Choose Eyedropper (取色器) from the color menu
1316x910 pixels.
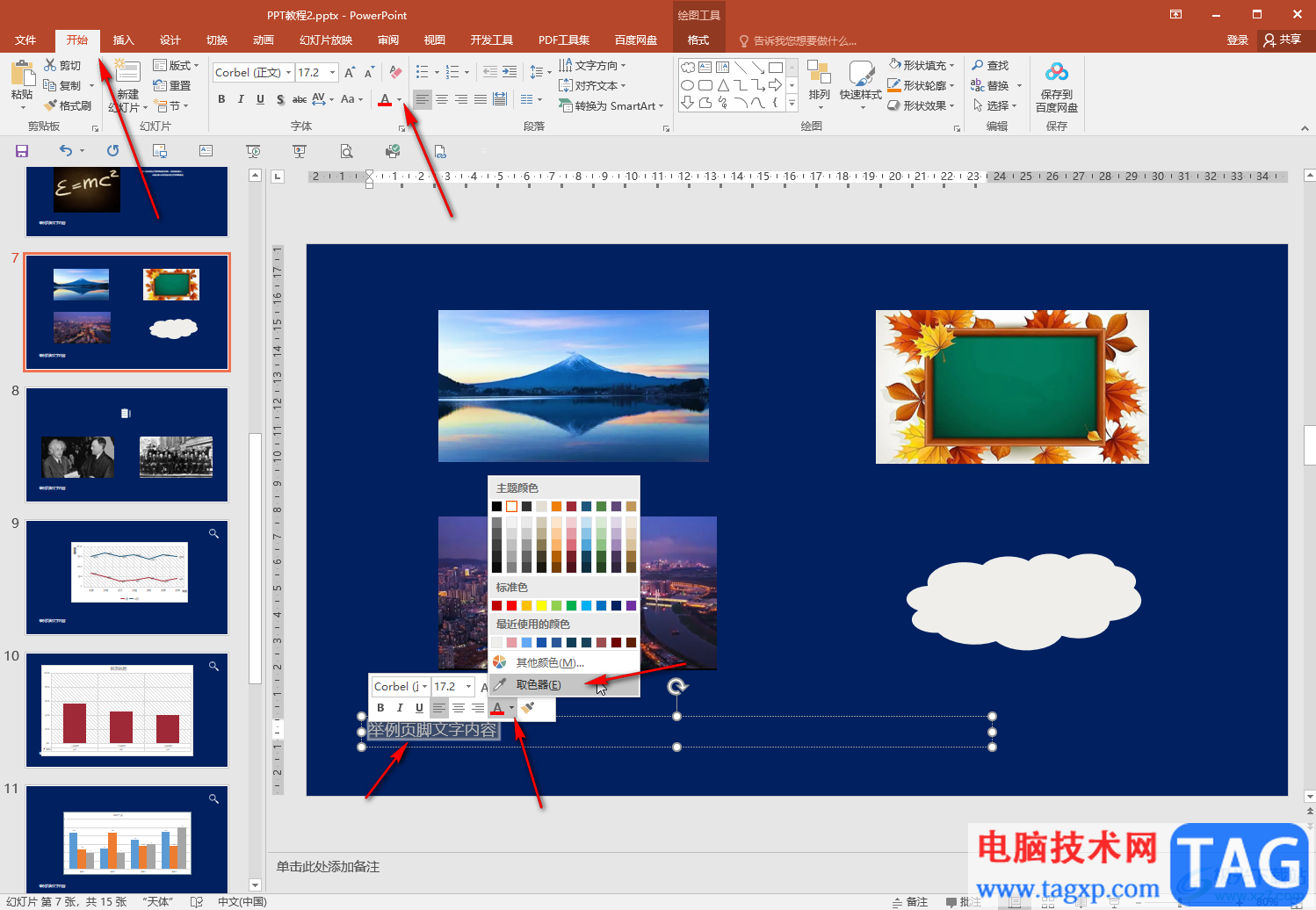[x=564, y=685]
